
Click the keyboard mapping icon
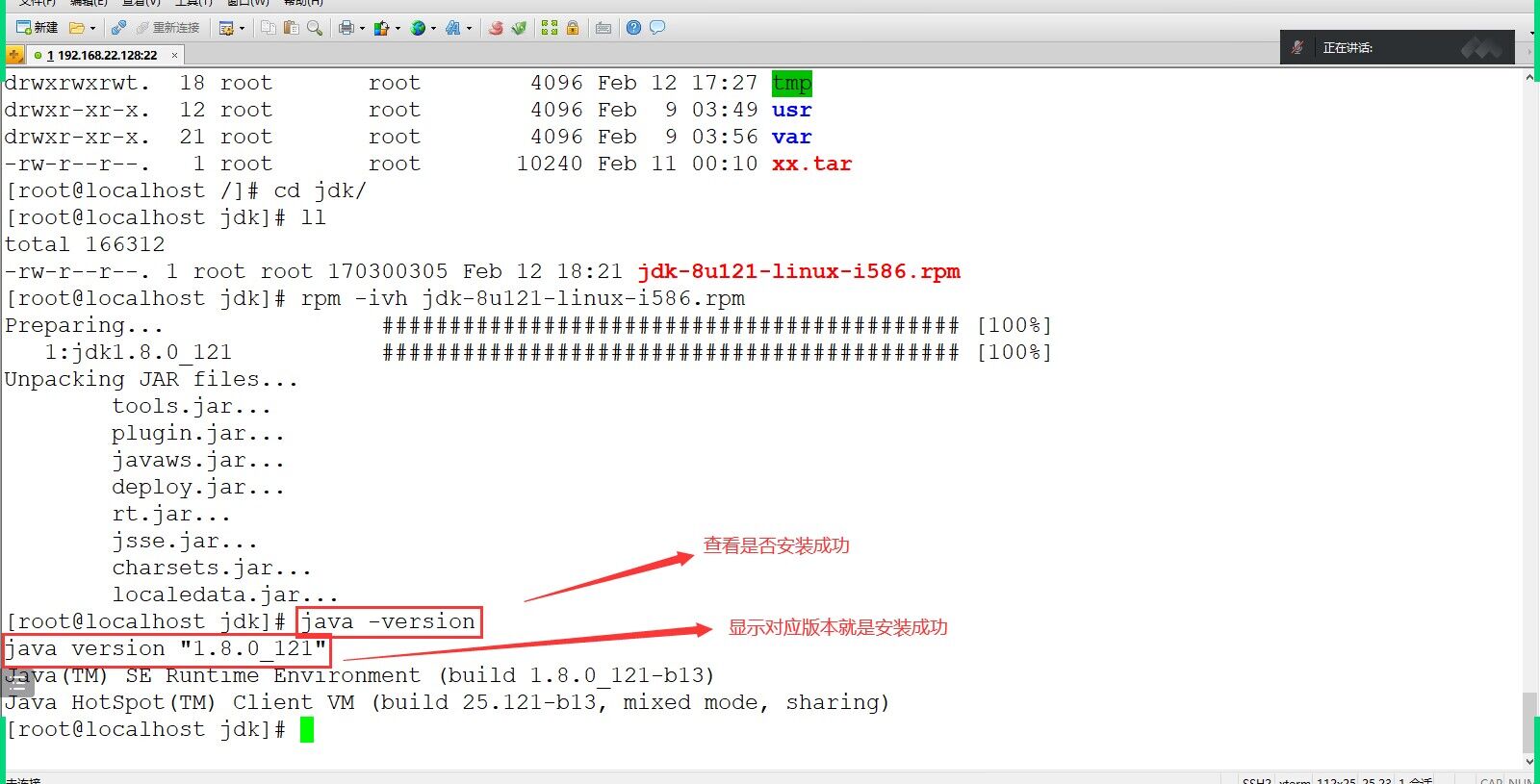point(603,28)
